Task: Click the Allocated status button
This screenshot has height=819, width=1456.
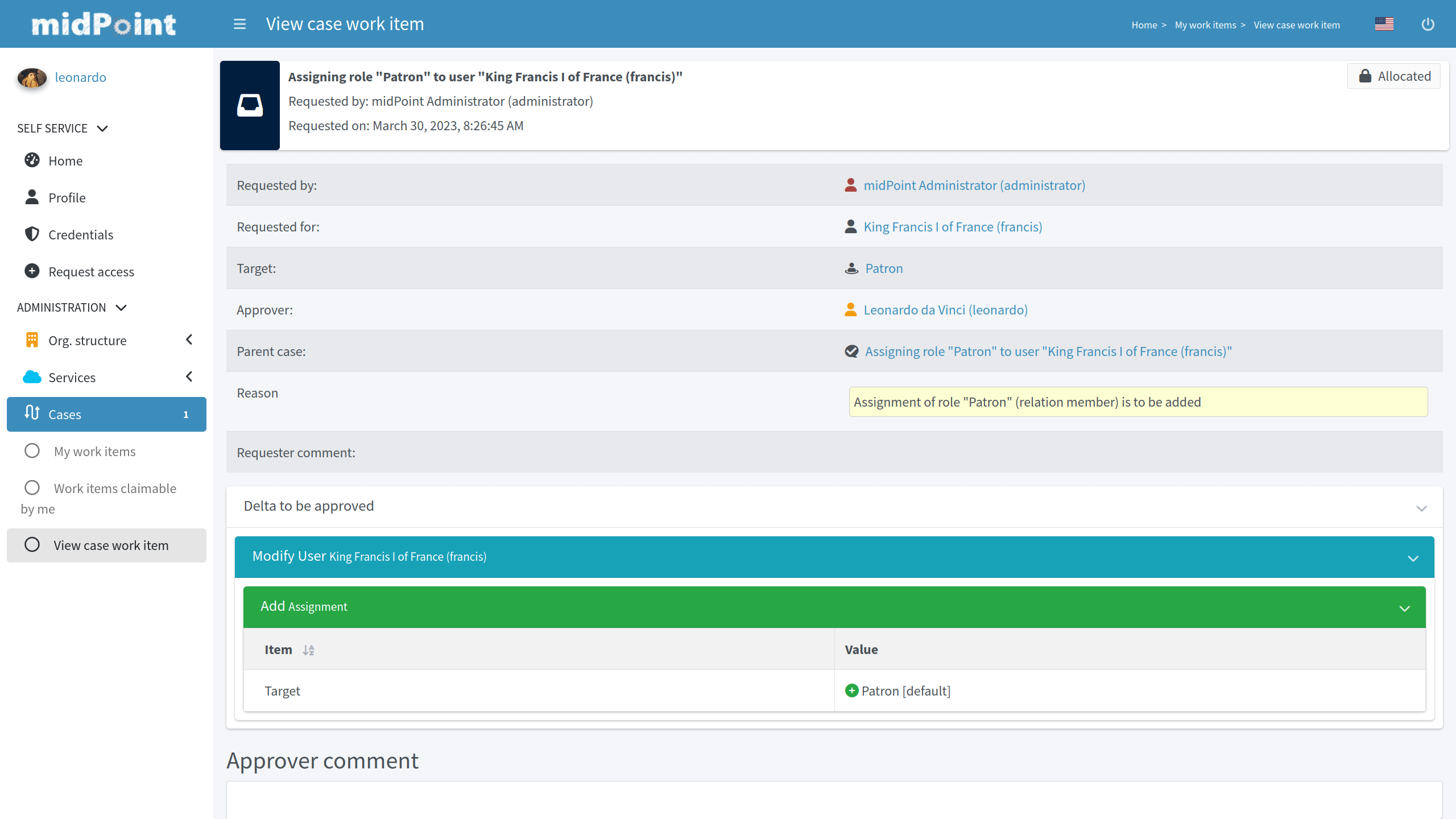Action: point(1393,76)
